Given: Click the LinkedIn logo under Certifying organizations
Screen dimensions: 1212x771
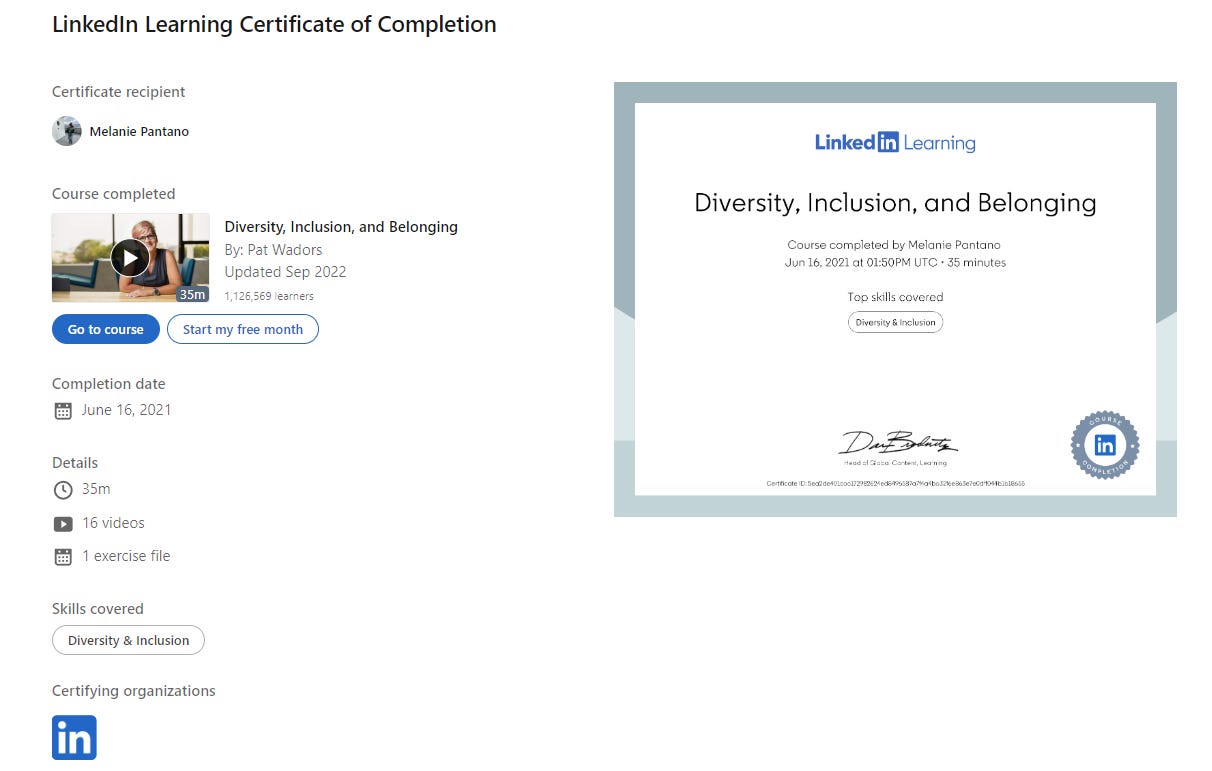Looking at the screenshot, I should tap(74, 737).
